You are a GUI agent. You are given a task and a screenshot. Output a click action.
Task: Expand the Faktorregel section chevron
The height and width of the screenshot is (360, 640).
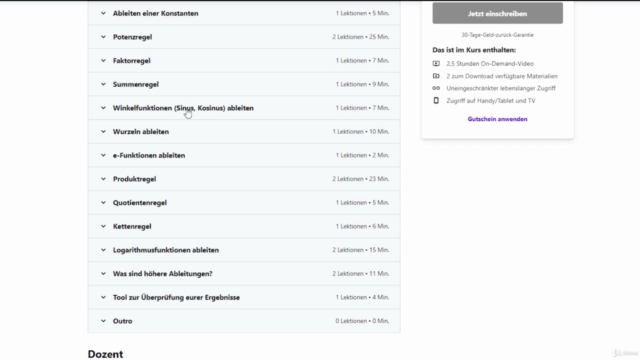(103, 61)
